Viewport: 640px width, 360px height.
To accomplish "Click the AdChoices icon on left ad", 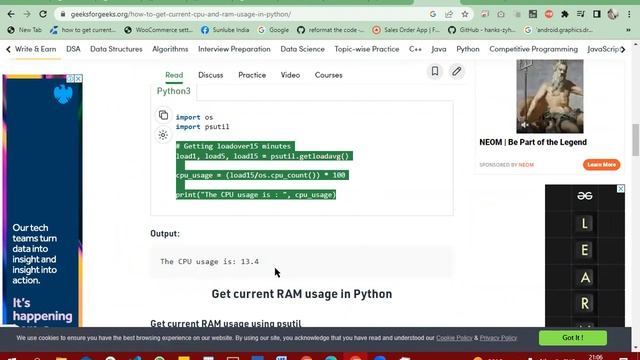I will pos(71,78).
